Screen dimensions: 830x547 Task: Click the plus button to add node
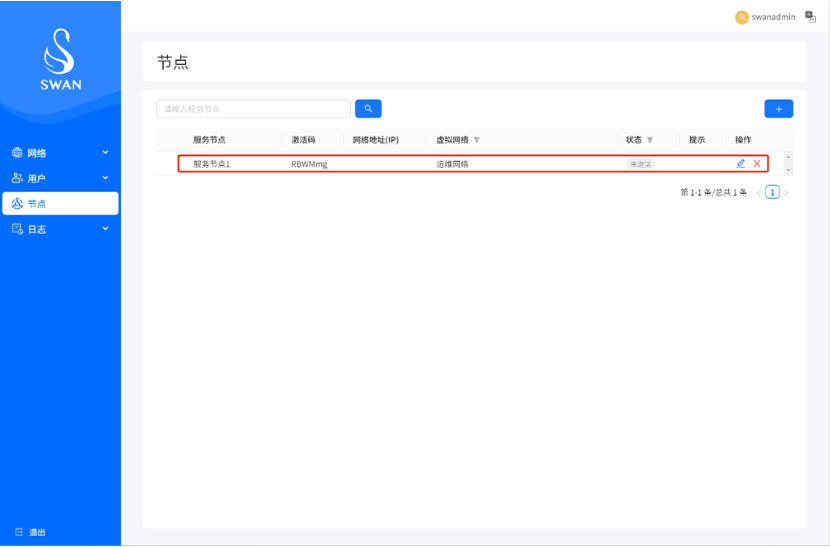pyautogui.click(x=778, y=109)
